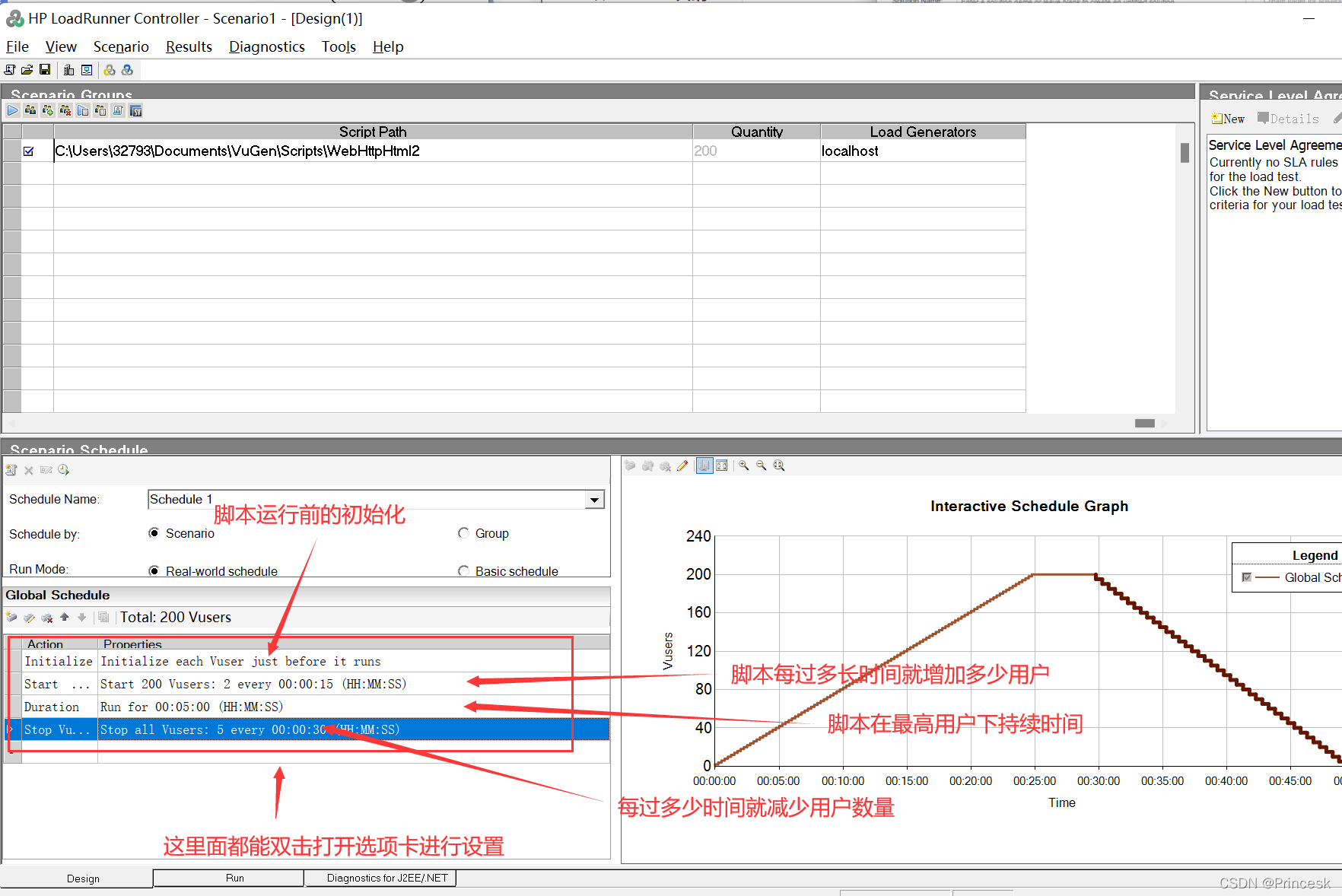Viewport: 1342px width, 896px height.
Task: Zoom in on the schedule graph
Action: coord(744,465)
